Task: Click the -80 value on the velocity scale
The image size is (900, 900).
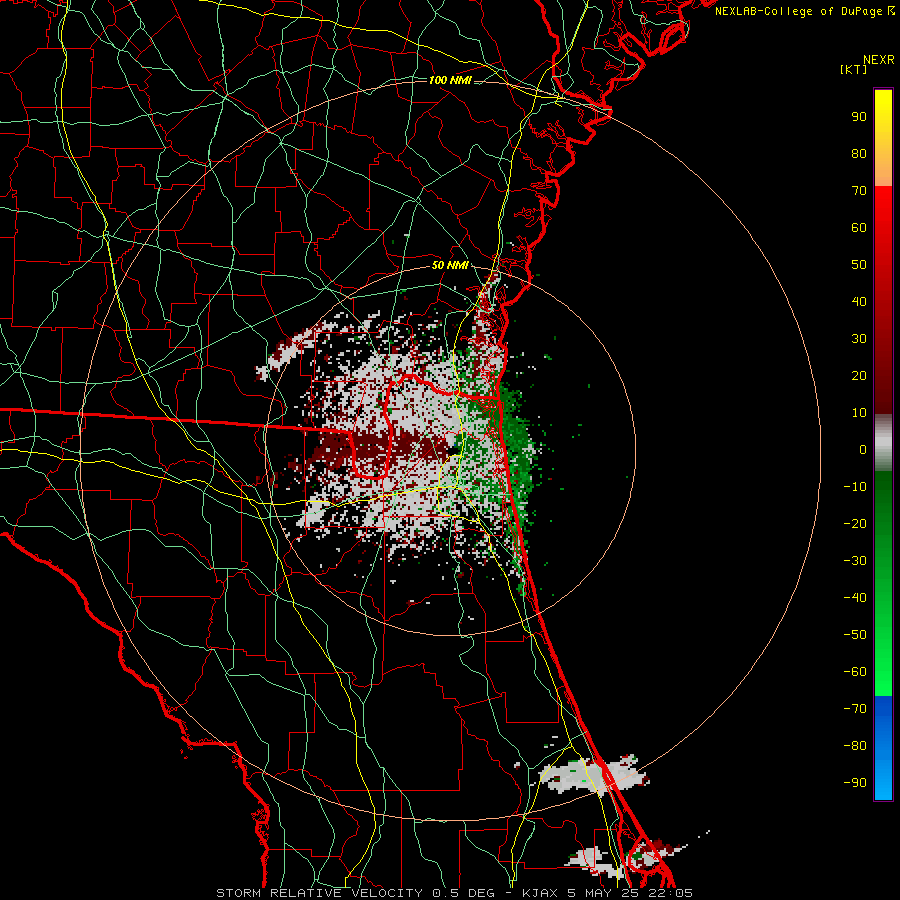Action: pyautogui.click(x=855, y=746)
